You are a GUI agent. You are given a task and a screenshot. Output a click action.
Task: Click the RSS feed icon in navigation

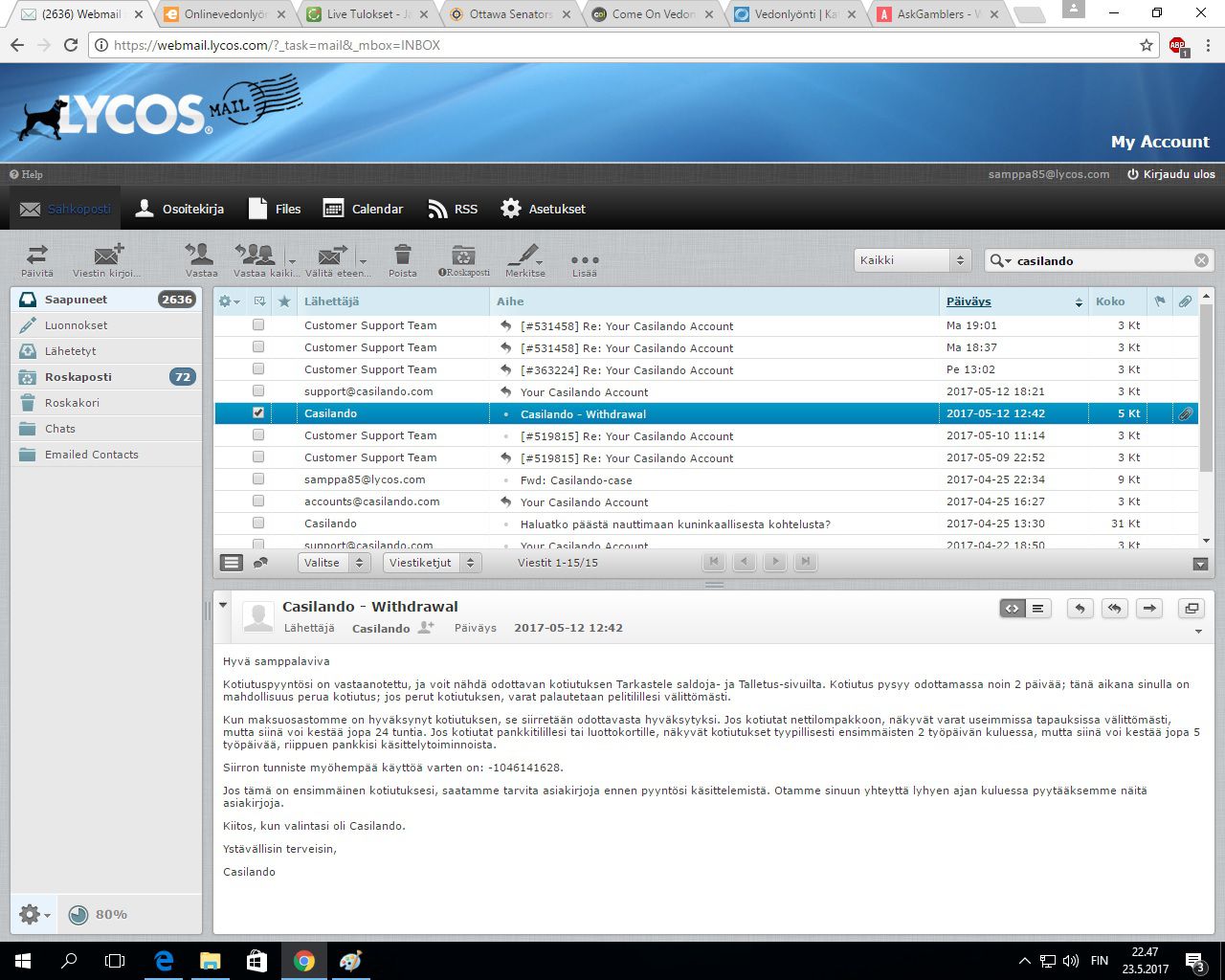click(x=438, y=209)
